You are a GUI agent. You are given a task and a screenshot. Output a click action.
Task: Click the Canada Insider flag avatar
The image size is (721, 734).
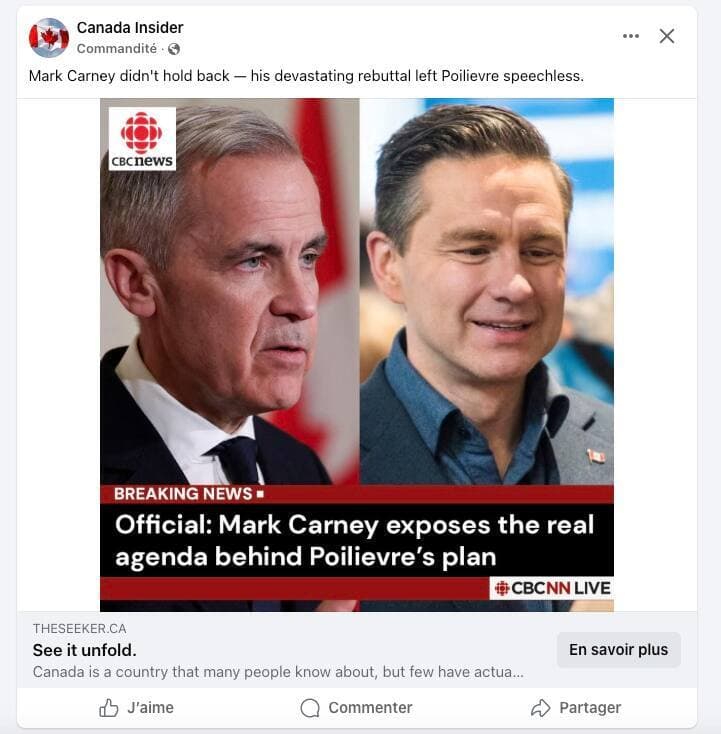click(x=48, y=38)
